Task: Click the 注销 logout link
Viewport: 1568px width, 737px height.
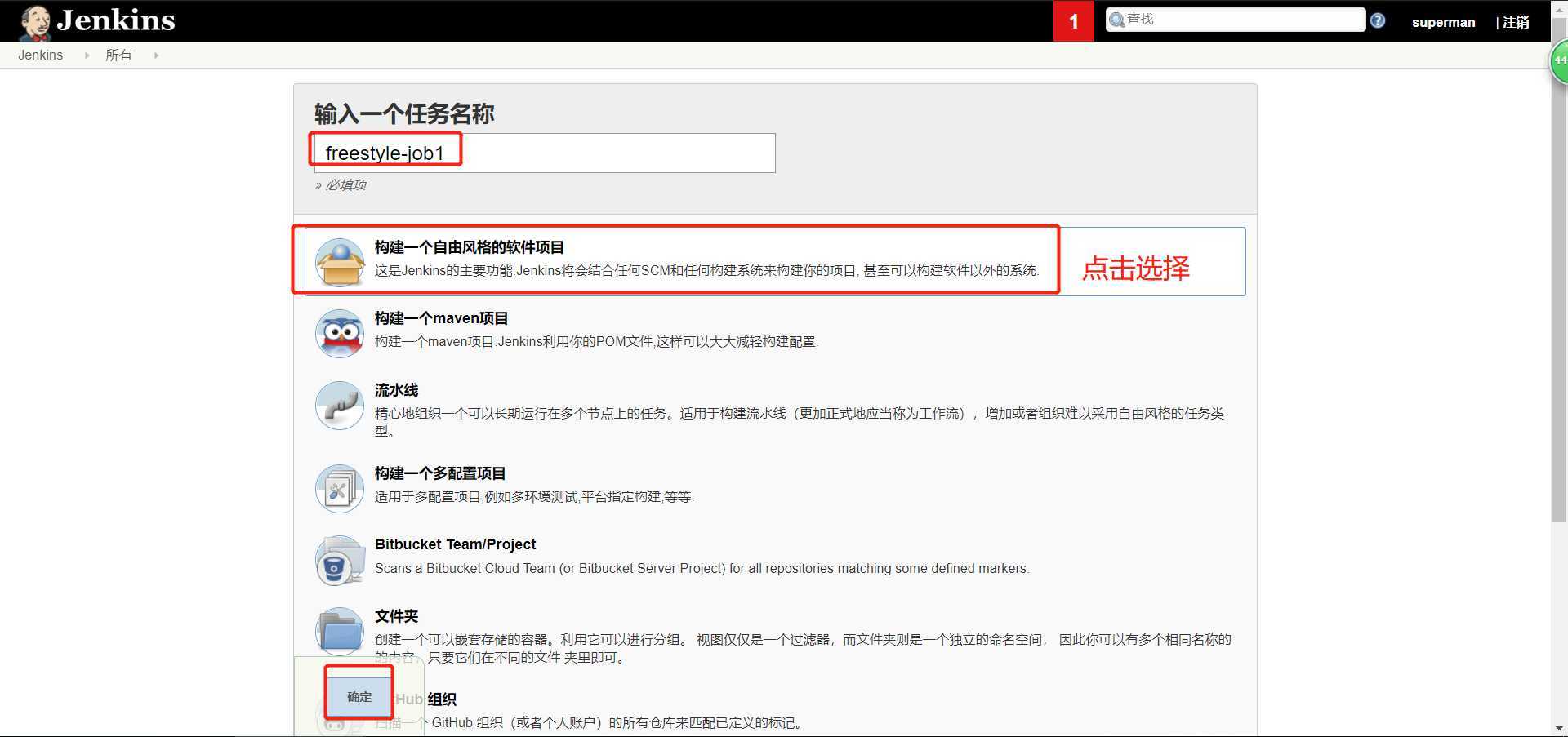Action: [1516, 22]
